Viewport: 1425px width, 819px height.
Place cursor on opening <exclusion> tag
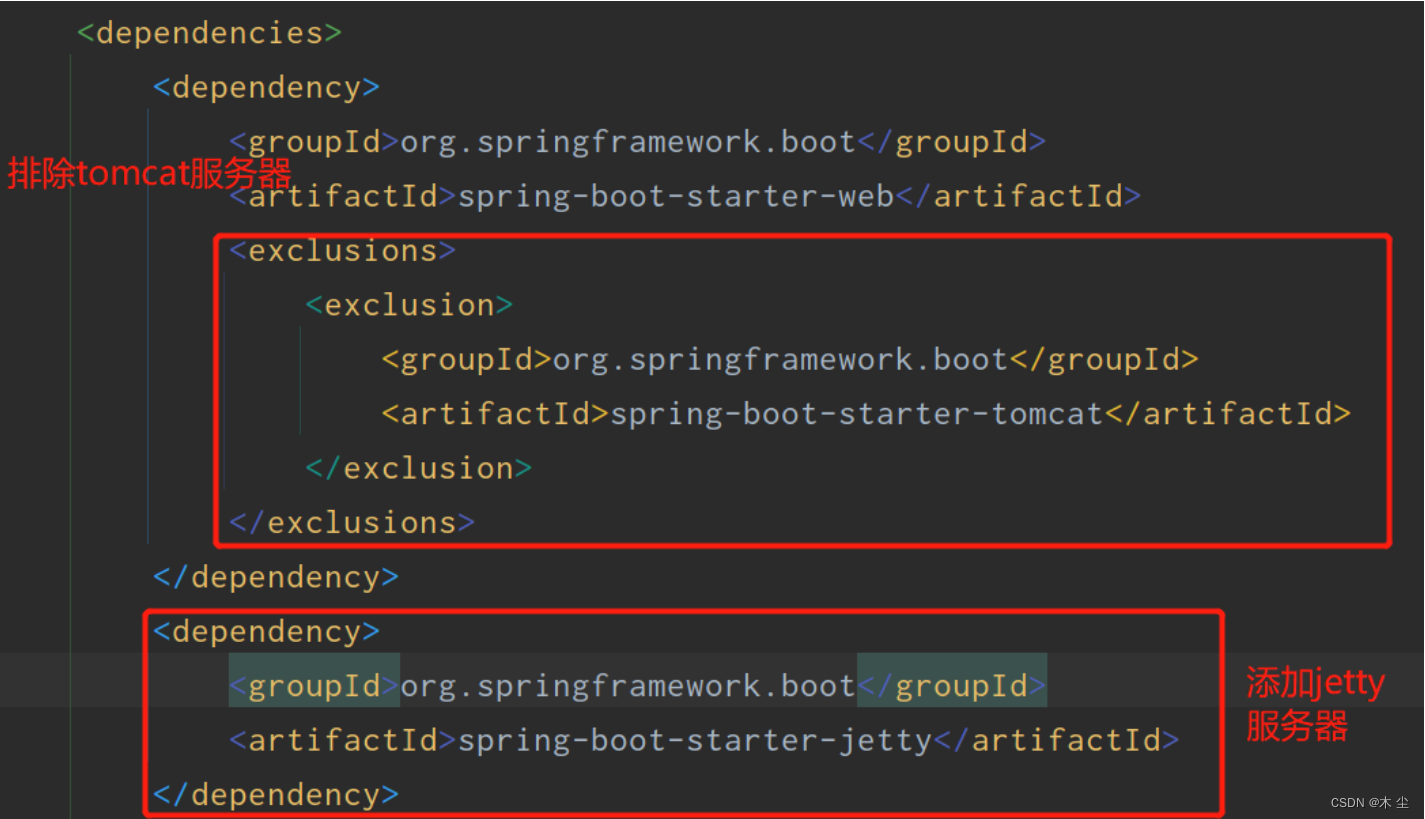(x=409, y=305)
